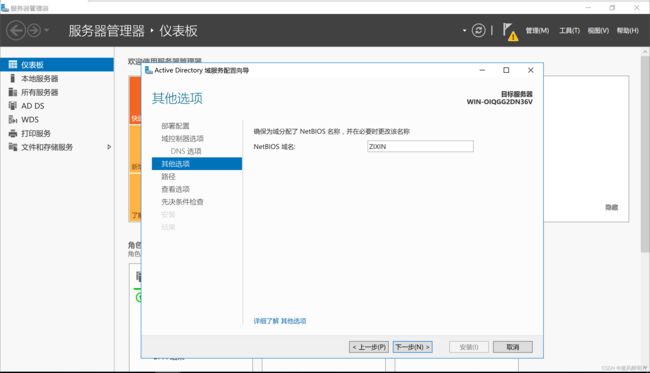Click the 本地服务器 sidebar icon
650x373 pixels.
click(13, 78)
